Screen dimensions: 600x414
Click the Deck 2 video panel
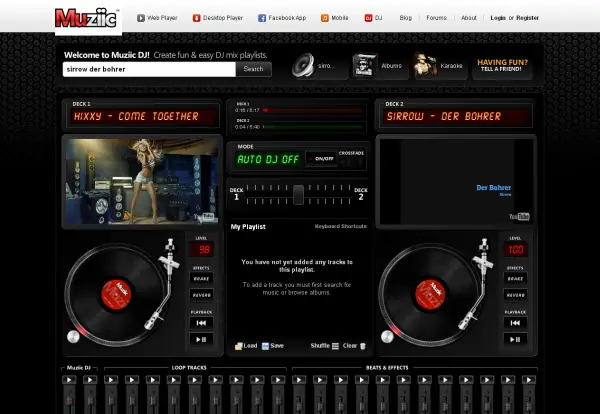456,181
